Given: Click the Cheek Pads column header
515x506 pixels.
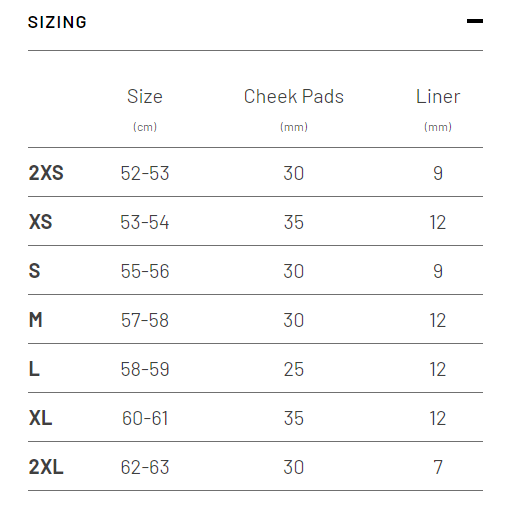Looking at the screenshot, I should 294,97.
